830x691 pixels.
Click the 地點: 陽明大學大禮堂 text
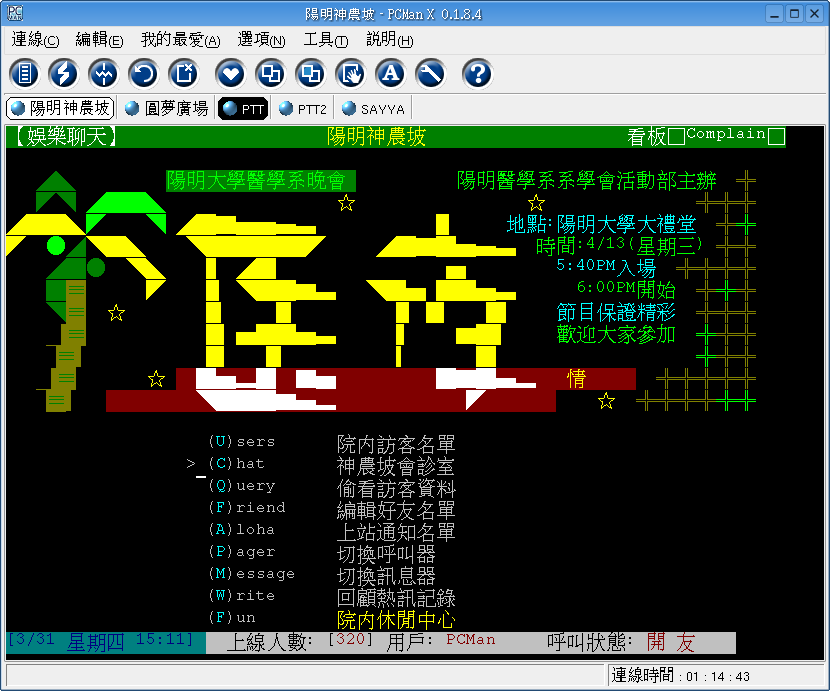(601, 225)
